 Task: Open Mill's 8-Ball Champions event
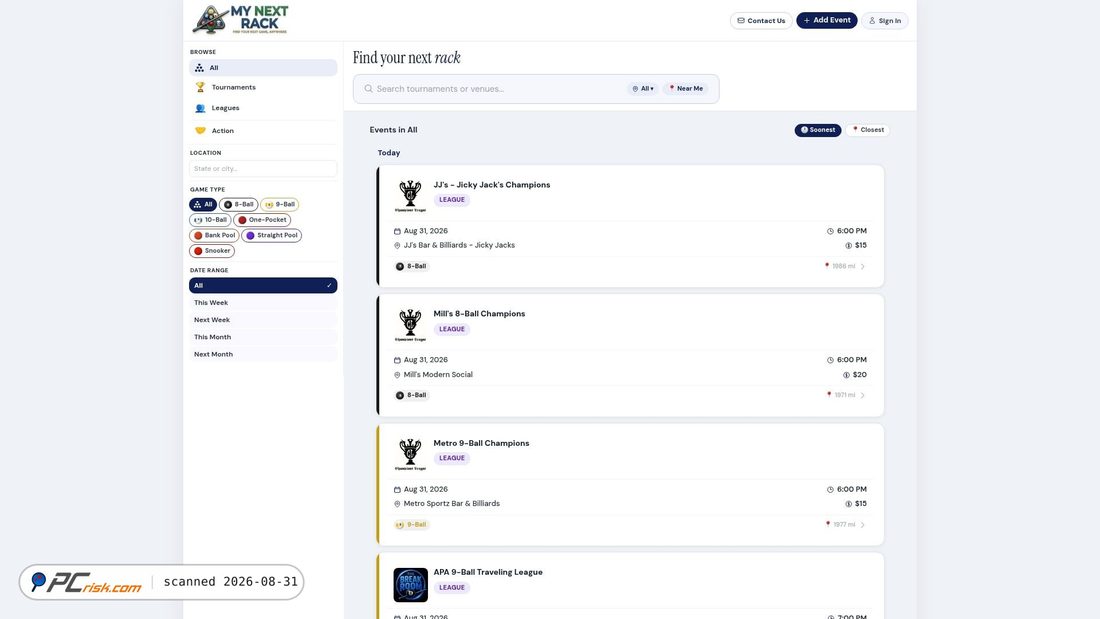[479, 314]
